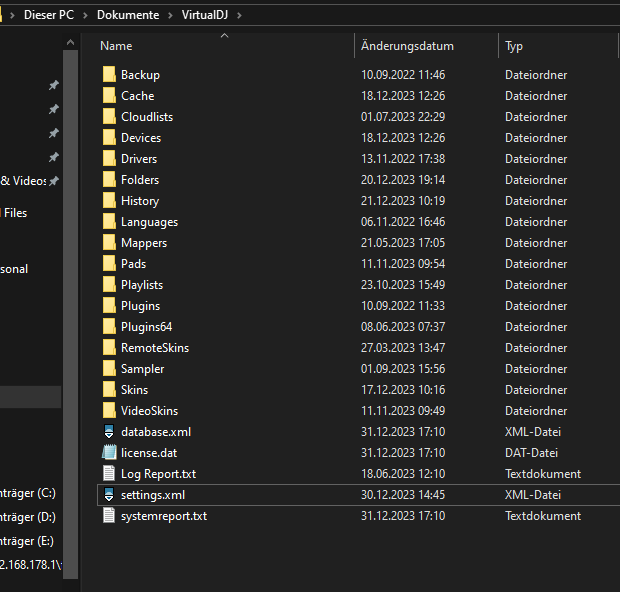Open drive (C:) in navigation pane
620x592 pixels.
click(x=28, y=493)
